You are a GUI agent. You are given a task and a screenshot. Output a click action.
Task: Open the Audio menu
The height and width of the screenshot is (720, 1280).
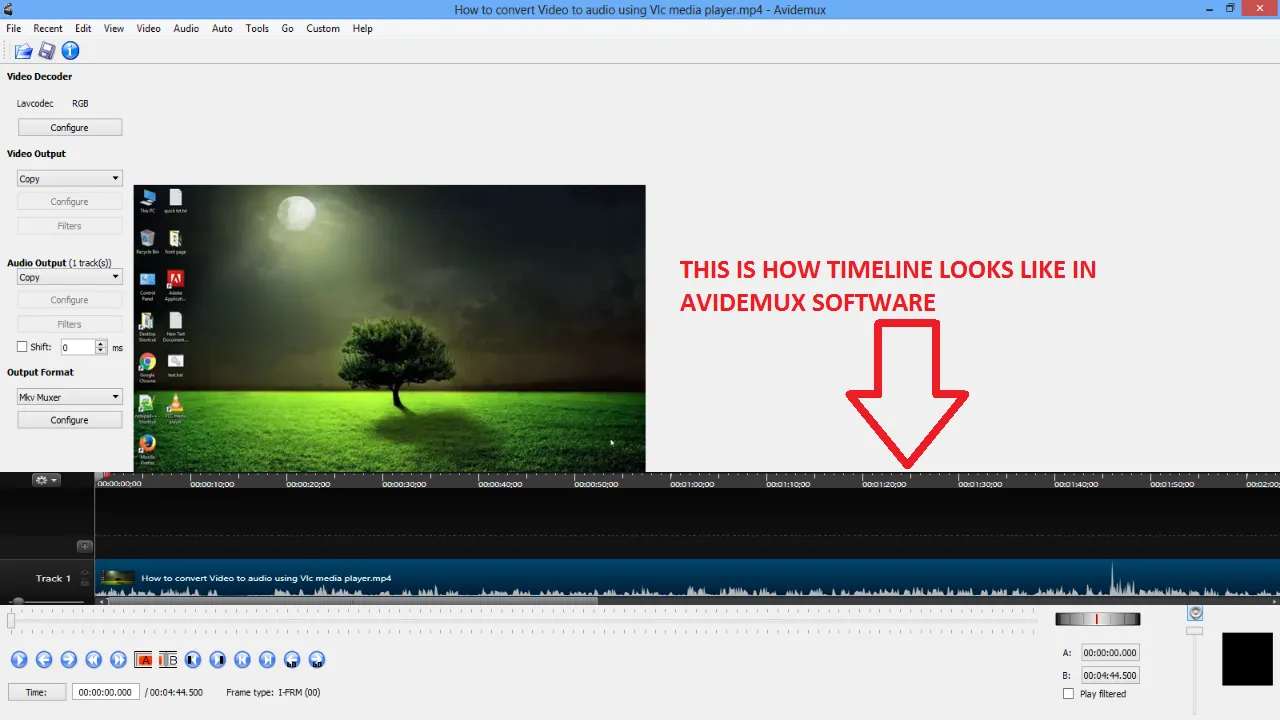click(186, 29)
